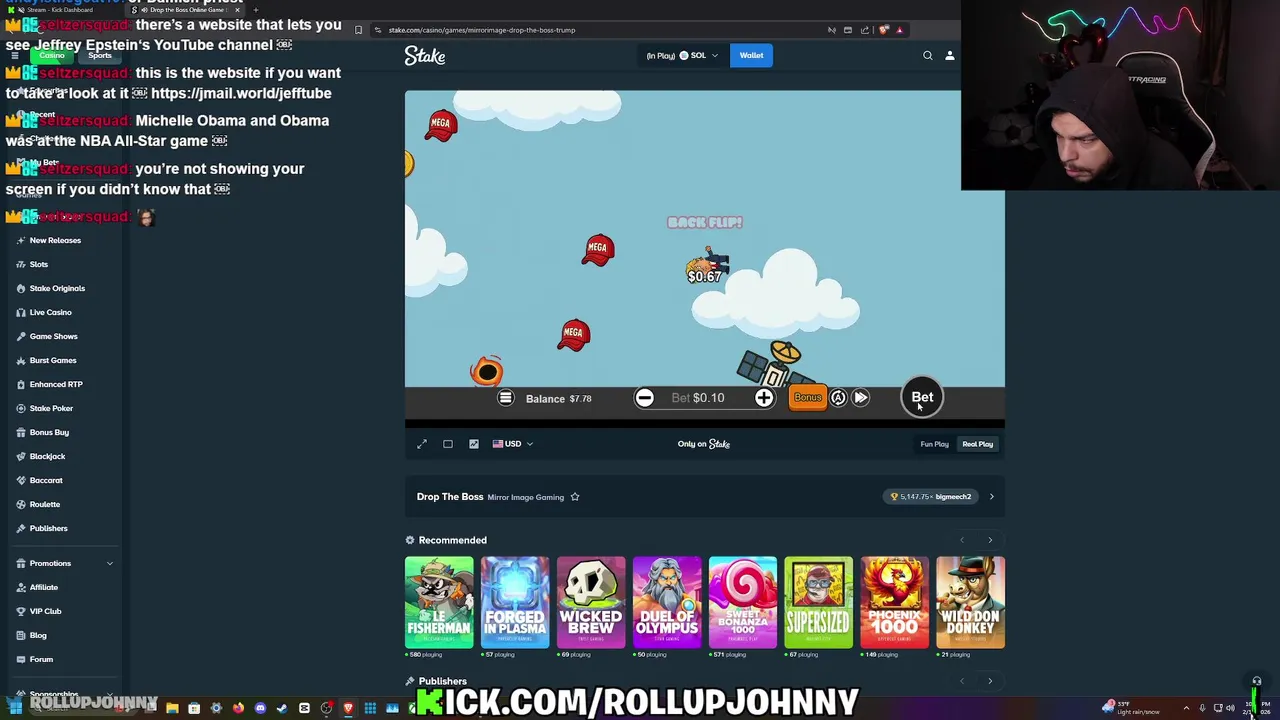Open Phoenix 1000 game thumbnail

895,602
